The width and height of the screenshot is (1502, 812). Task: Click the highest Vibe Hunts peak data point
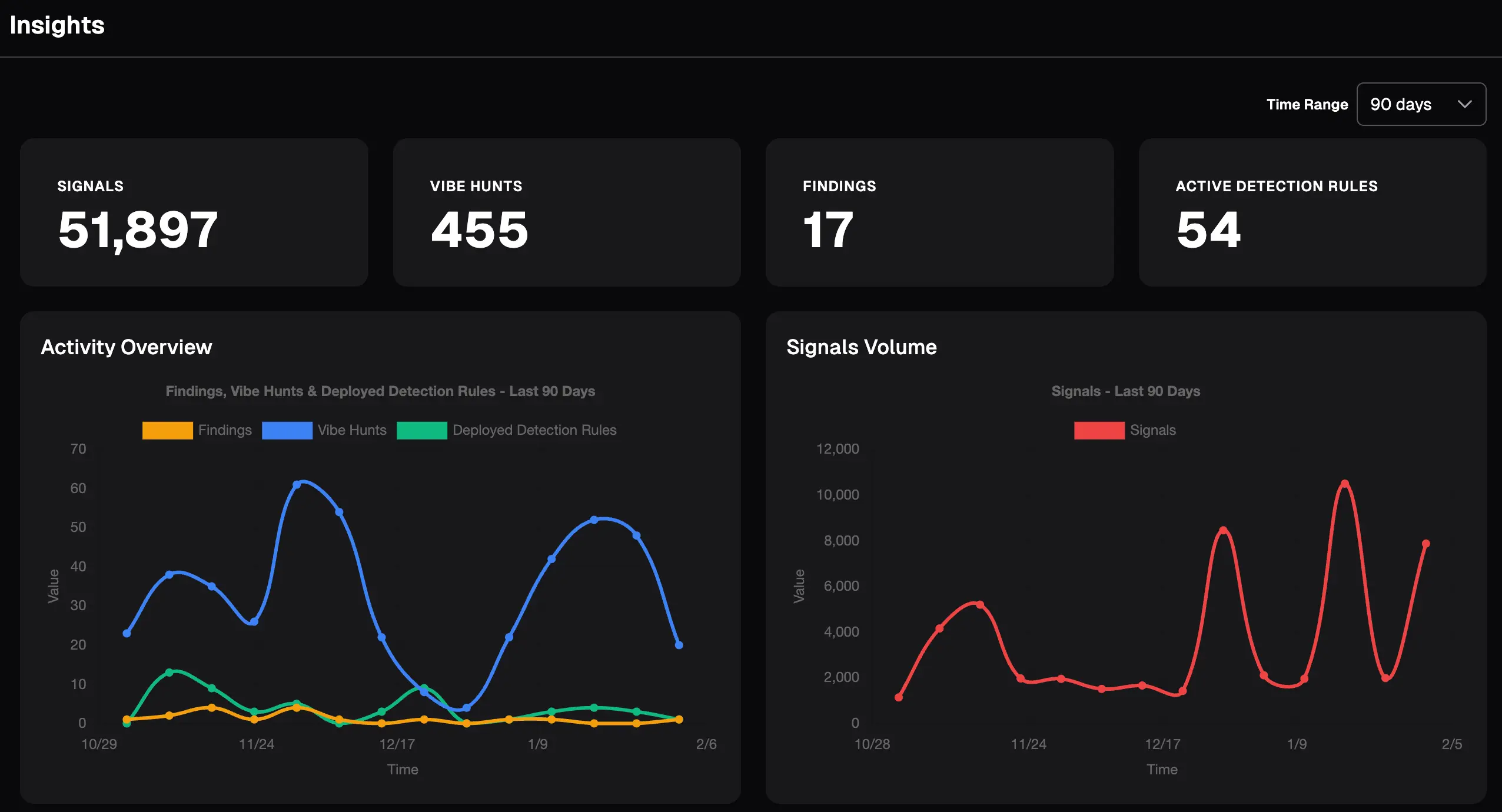(297, 484)
